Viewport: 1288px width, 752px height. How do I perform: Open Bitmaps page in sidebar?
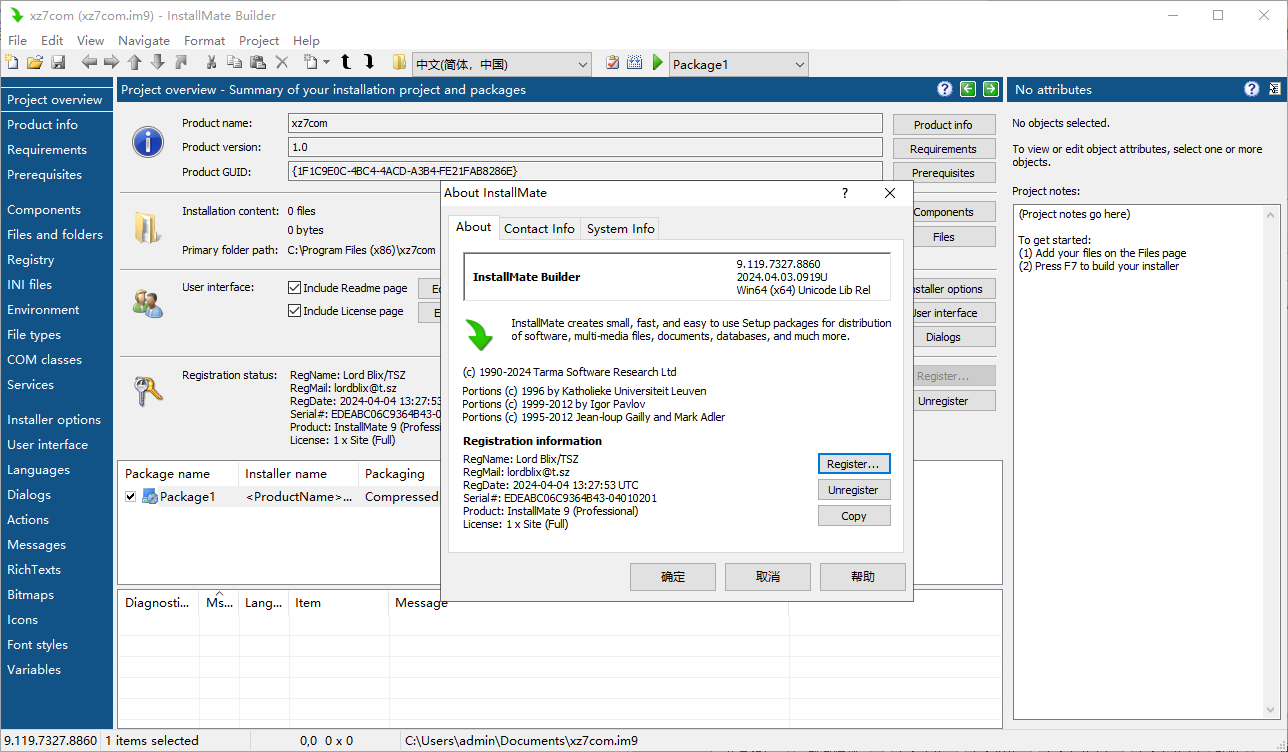[x=31, y=595]
